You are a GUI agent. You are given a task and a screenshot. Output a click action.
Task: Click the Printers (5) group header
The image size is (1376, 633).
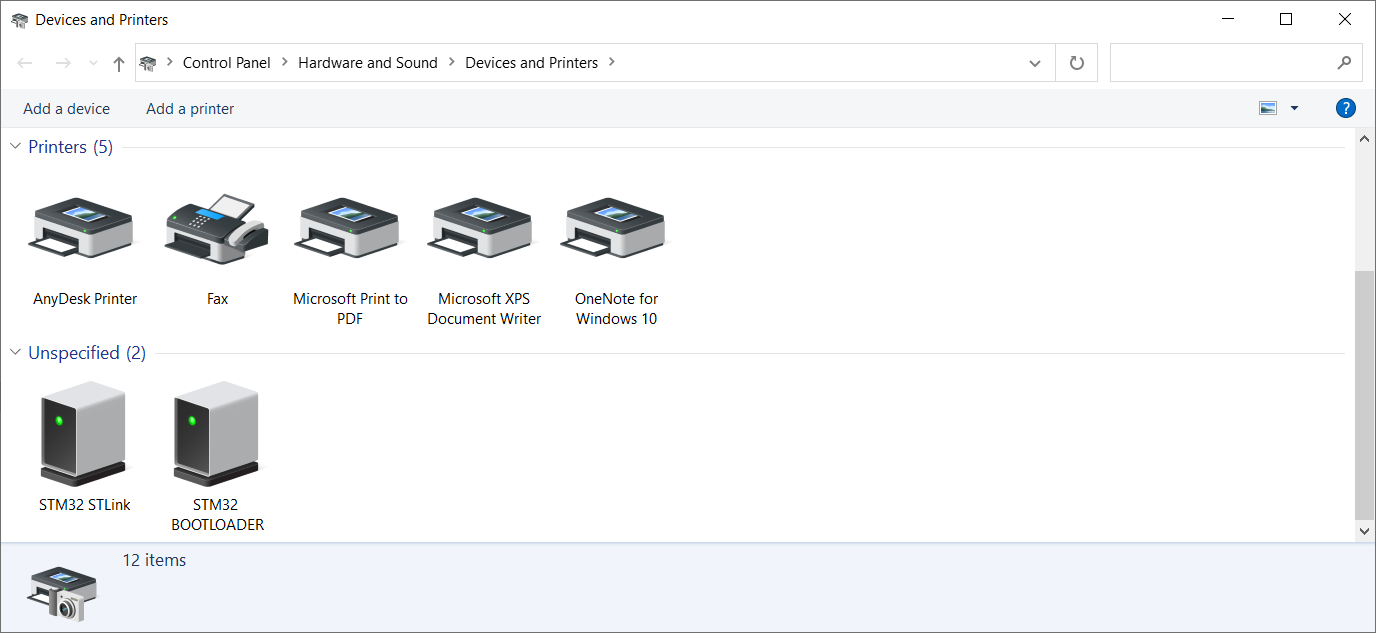coord(71,147)
